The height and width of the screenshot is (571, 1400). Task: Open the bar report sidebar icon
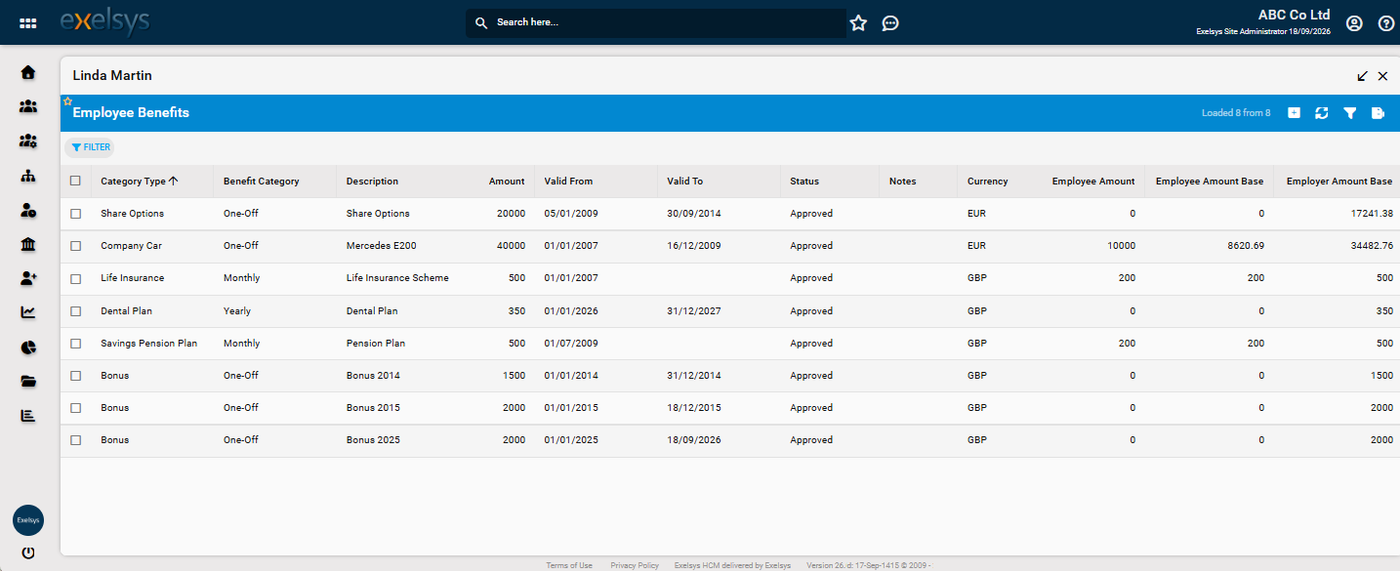point(28,415)
